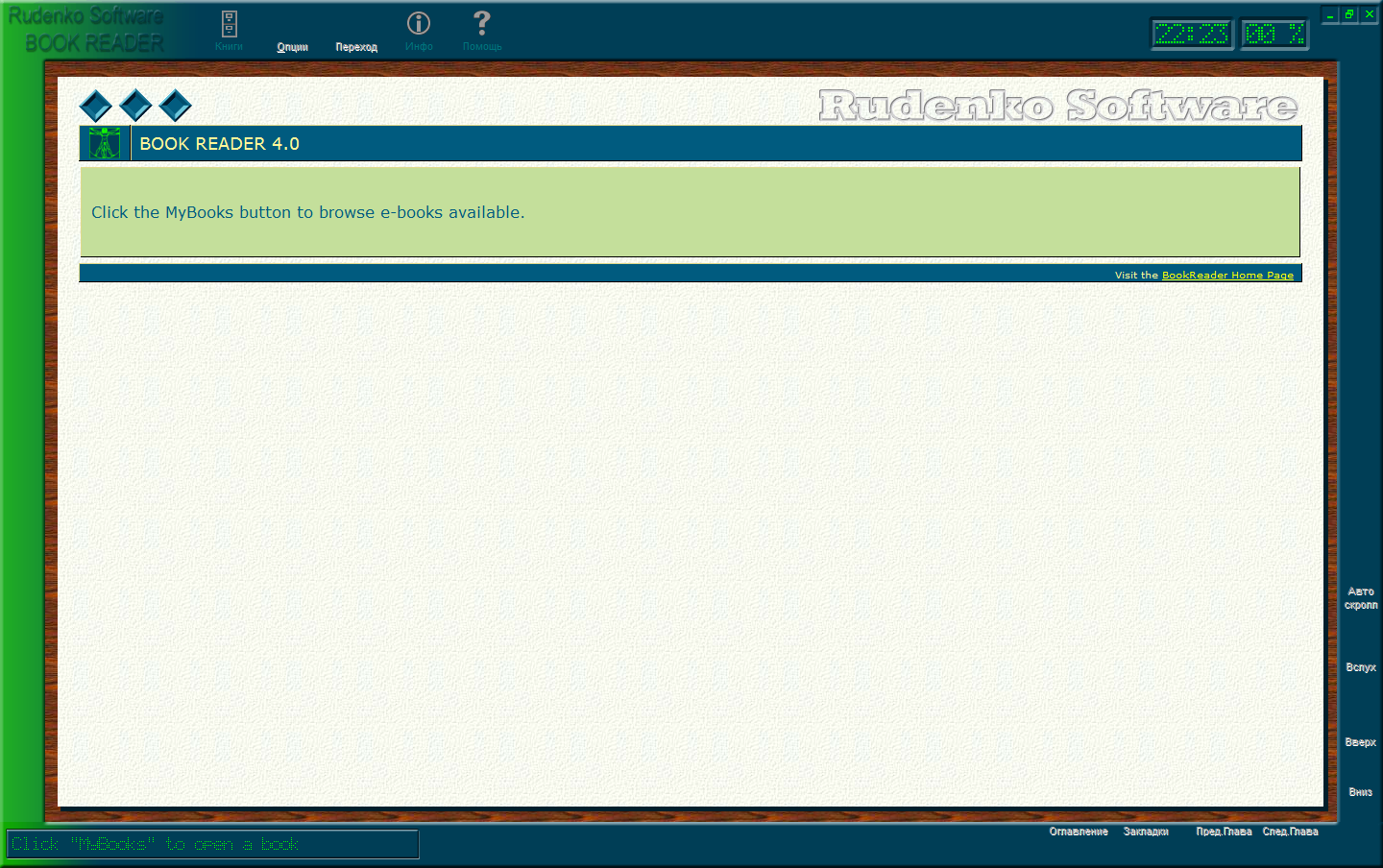Start Авто скролл (auto scroll)
1383x868 pixels.
coord(1361,598)
